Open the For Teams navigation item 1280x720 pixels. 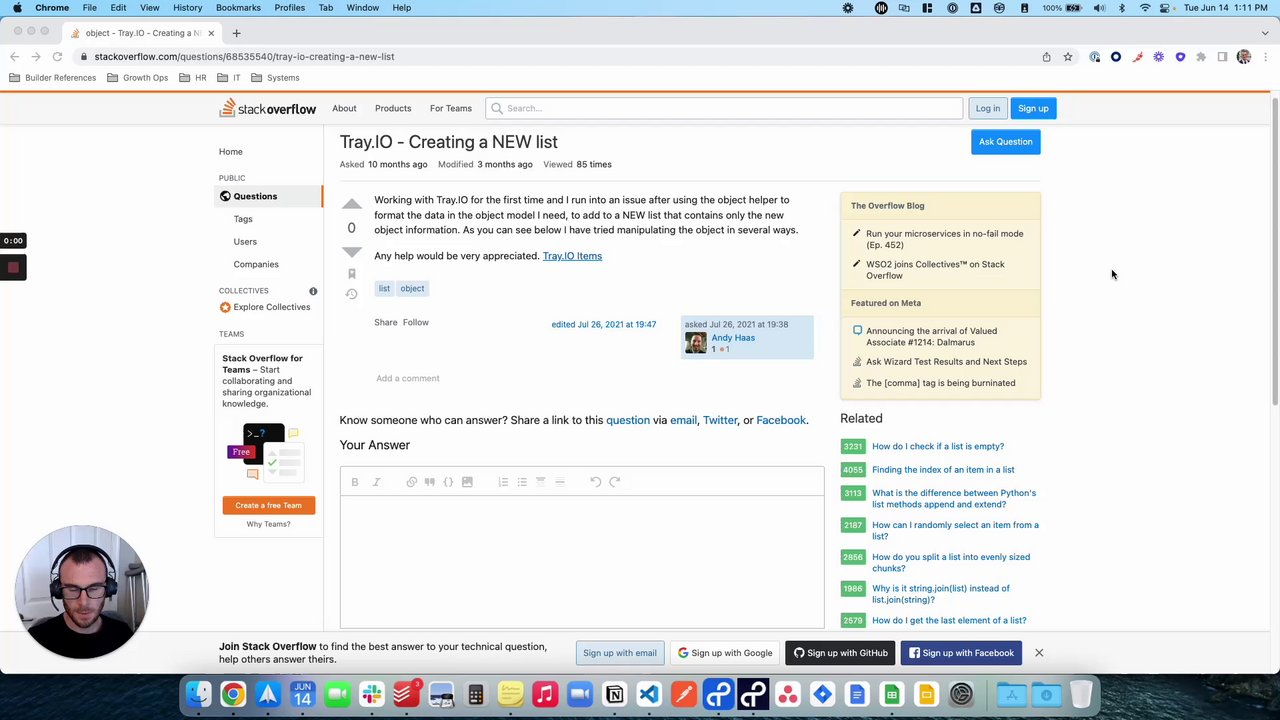point(451,108)
